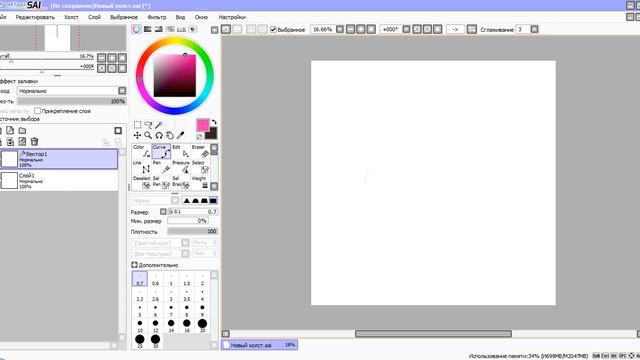Open the Настройки menu
The image size is (640, 360).
click(232, 17)
